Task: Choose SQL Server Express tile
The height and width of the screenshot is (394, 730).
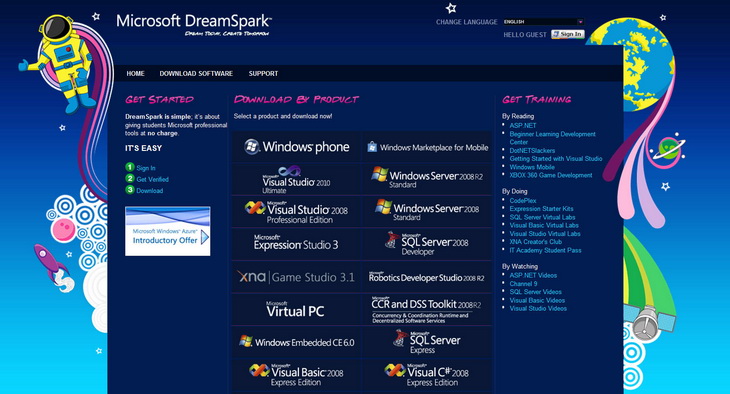Action: (x=427, y=342)
